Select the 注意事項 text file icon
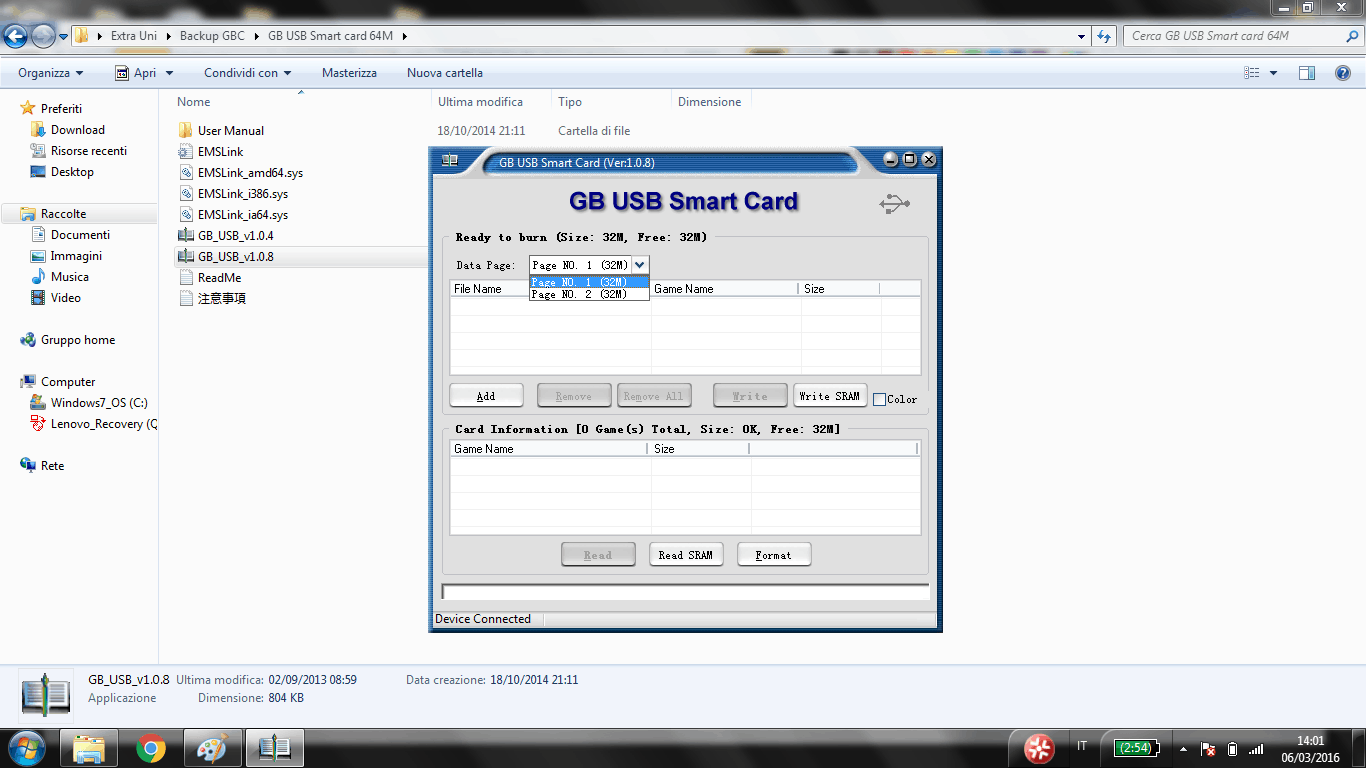Viewport: 1366px width, 768px height. coord(186,299)
